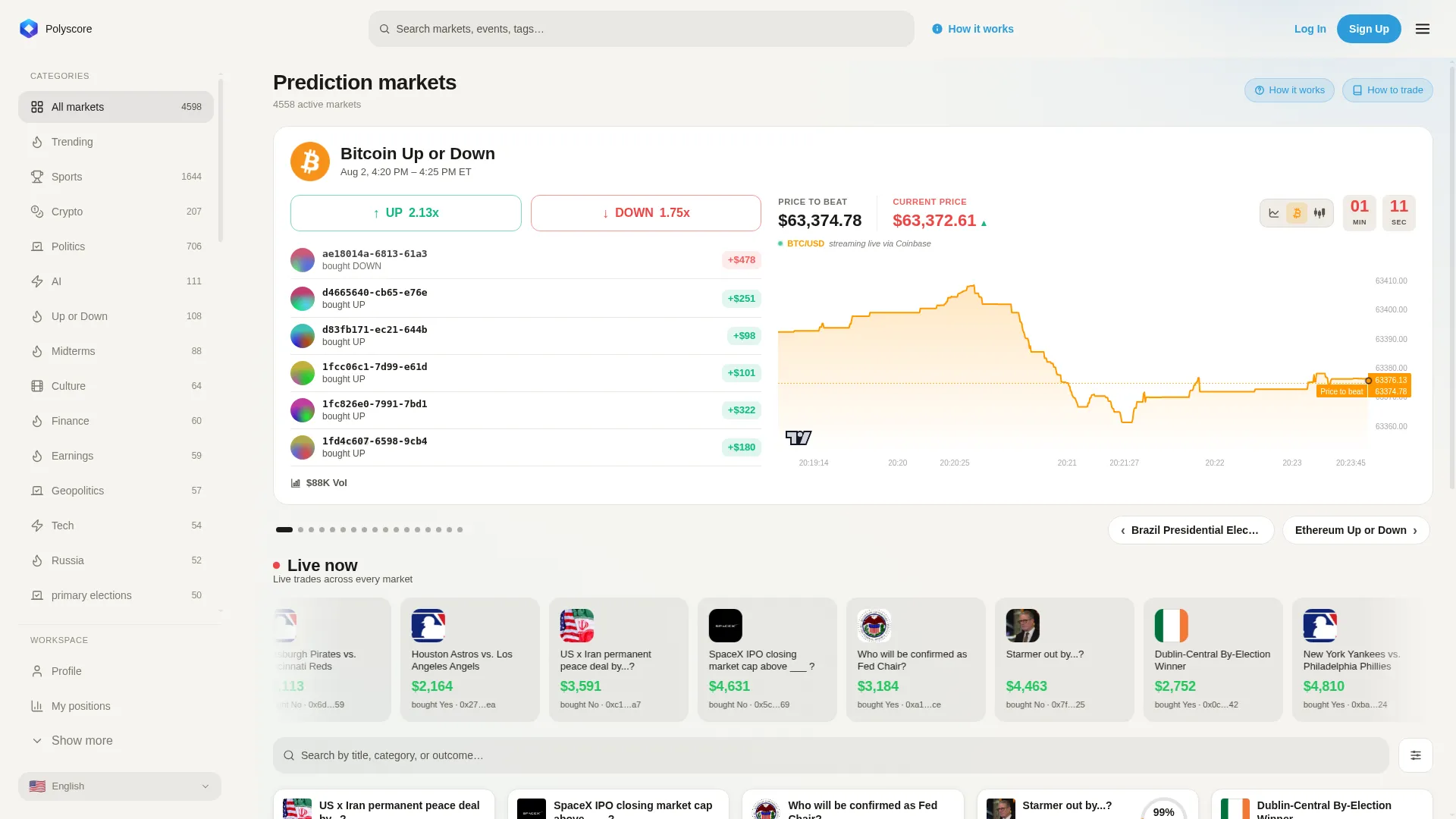Image resolution: width=1456 pixels, height=819 pixels.
Task: Click the Fed seal thumbnail in Live now
Action: point(874,626)
